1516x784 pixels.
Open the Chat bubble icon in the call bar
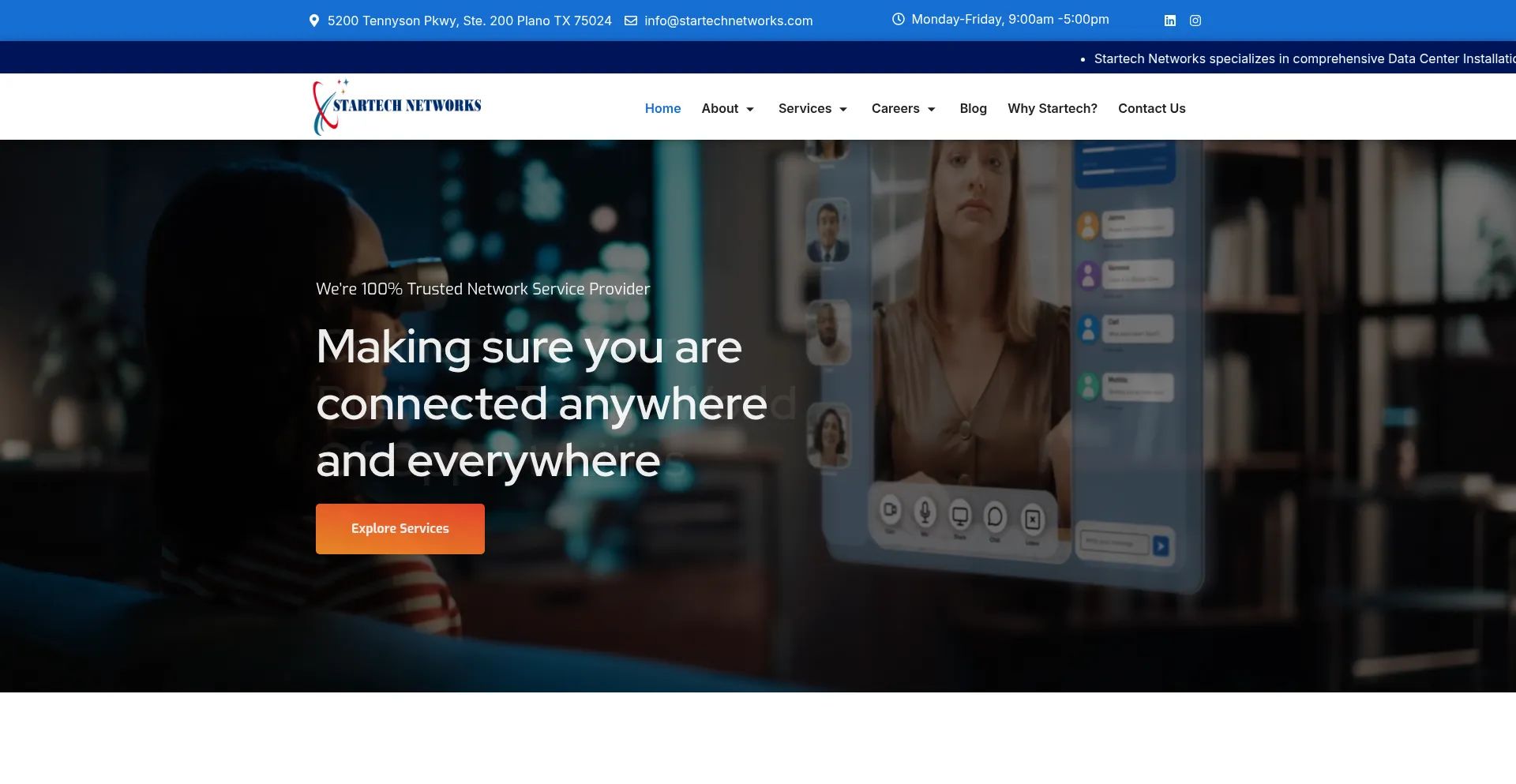point(996,517)
